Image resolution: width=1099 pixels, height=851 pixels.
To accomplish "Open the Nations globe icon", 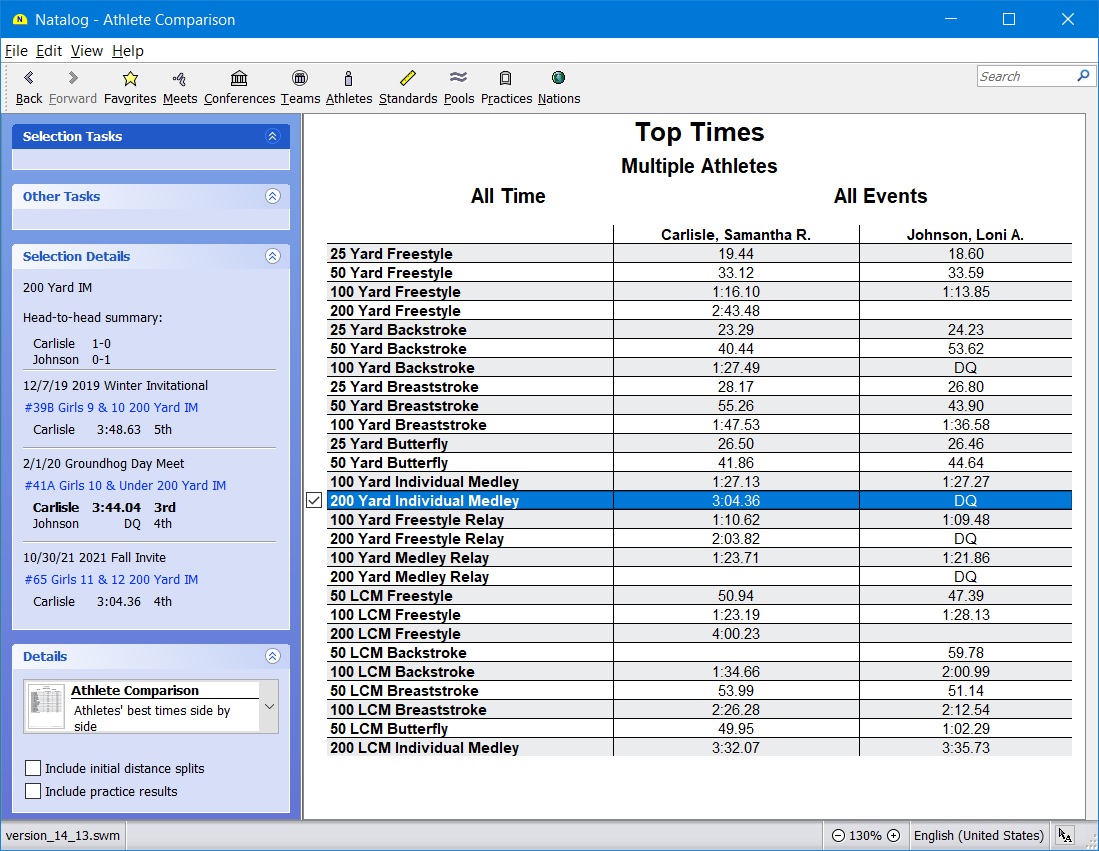I will tap(558, 79).
